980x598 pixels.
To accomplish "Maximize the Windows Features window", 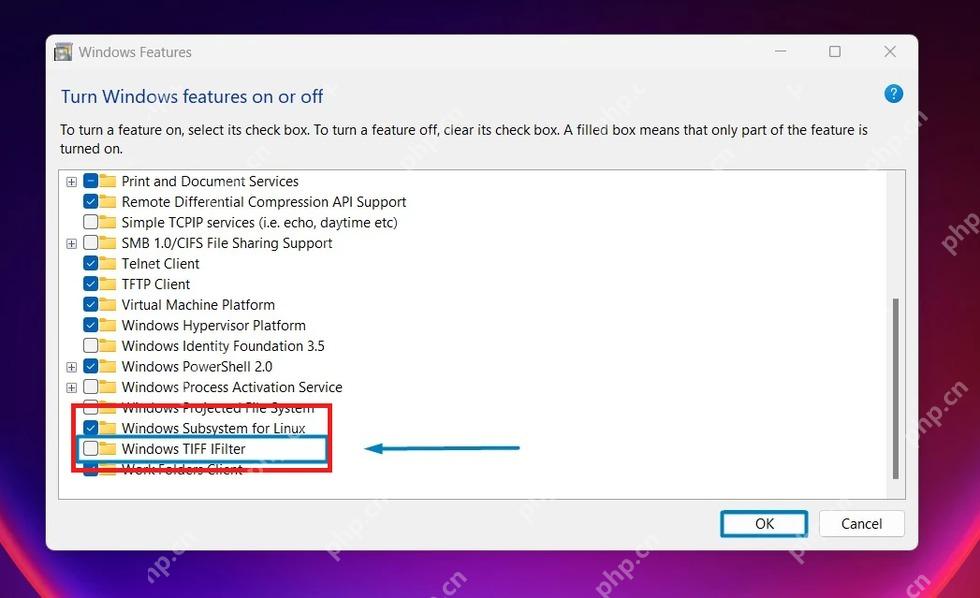I will pyautogui.click(x=835, y=52).
